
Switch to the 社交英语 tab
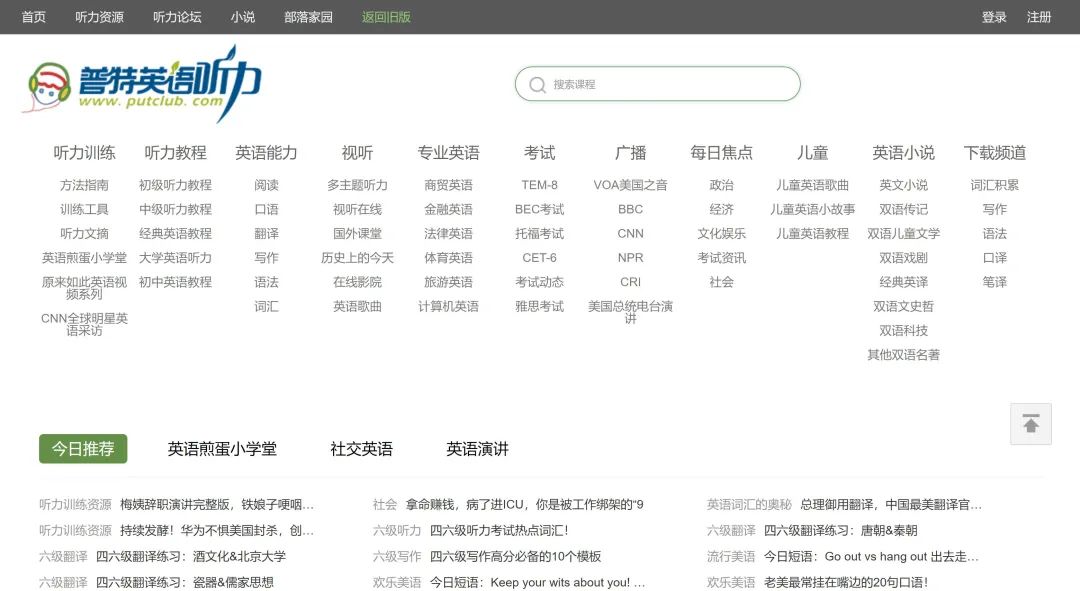click(361, 449)
